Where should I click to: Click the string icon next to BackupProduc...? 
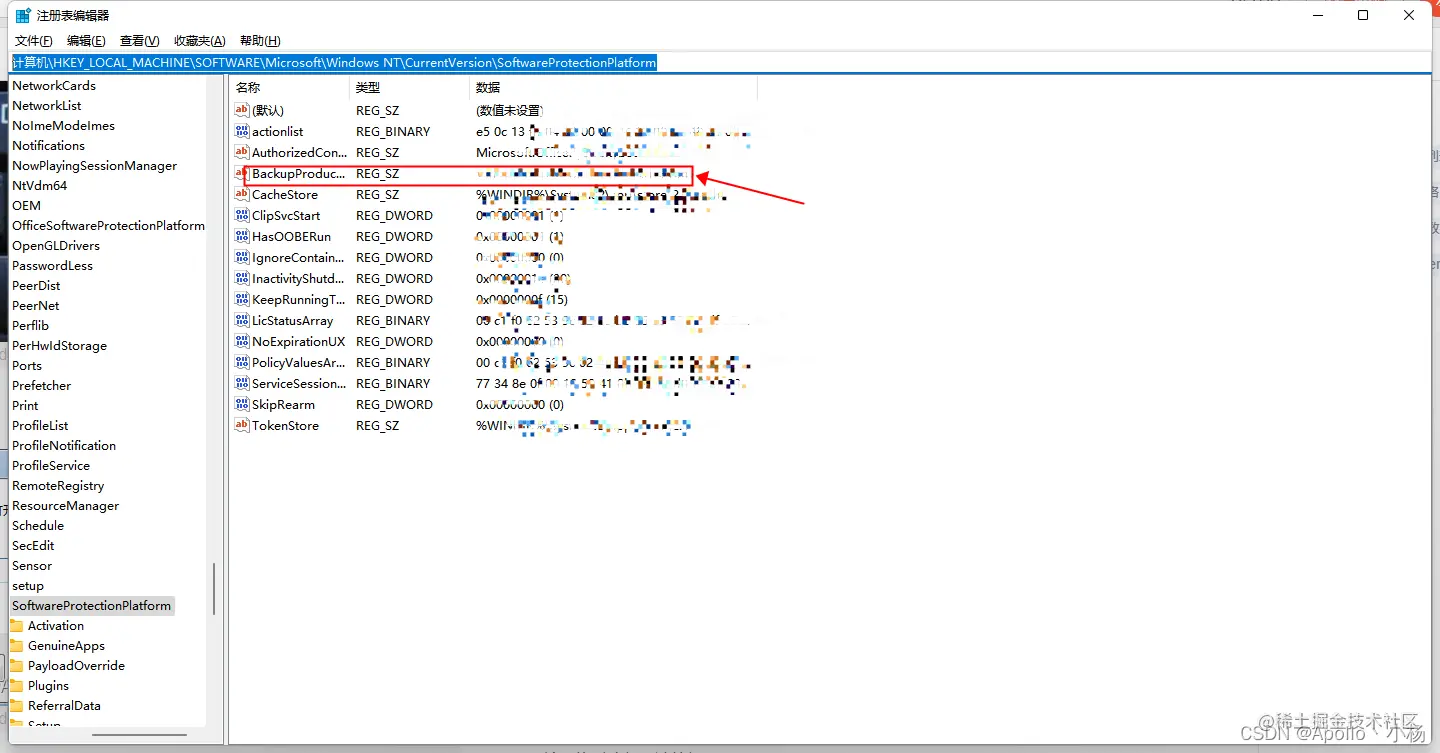(x=241, y=173)
